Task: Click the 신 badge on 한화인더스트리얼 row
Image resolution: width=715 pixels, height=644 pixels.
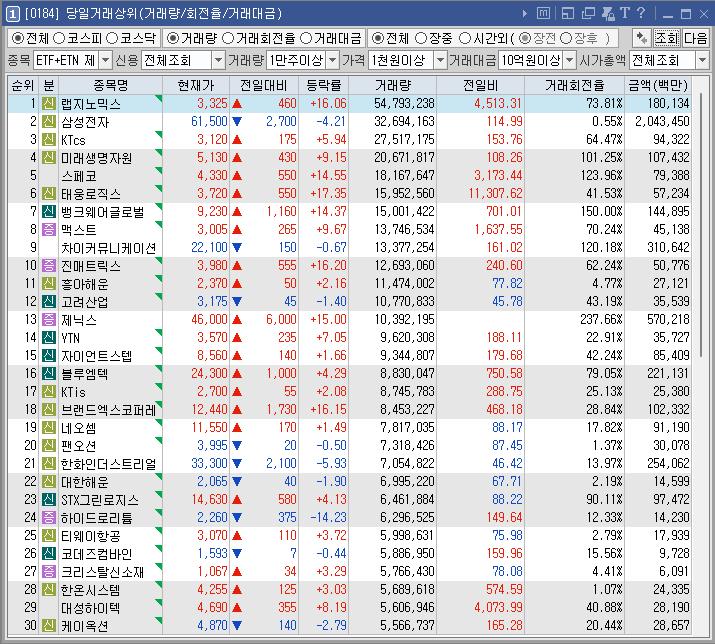Action: [x=49, y=463]
